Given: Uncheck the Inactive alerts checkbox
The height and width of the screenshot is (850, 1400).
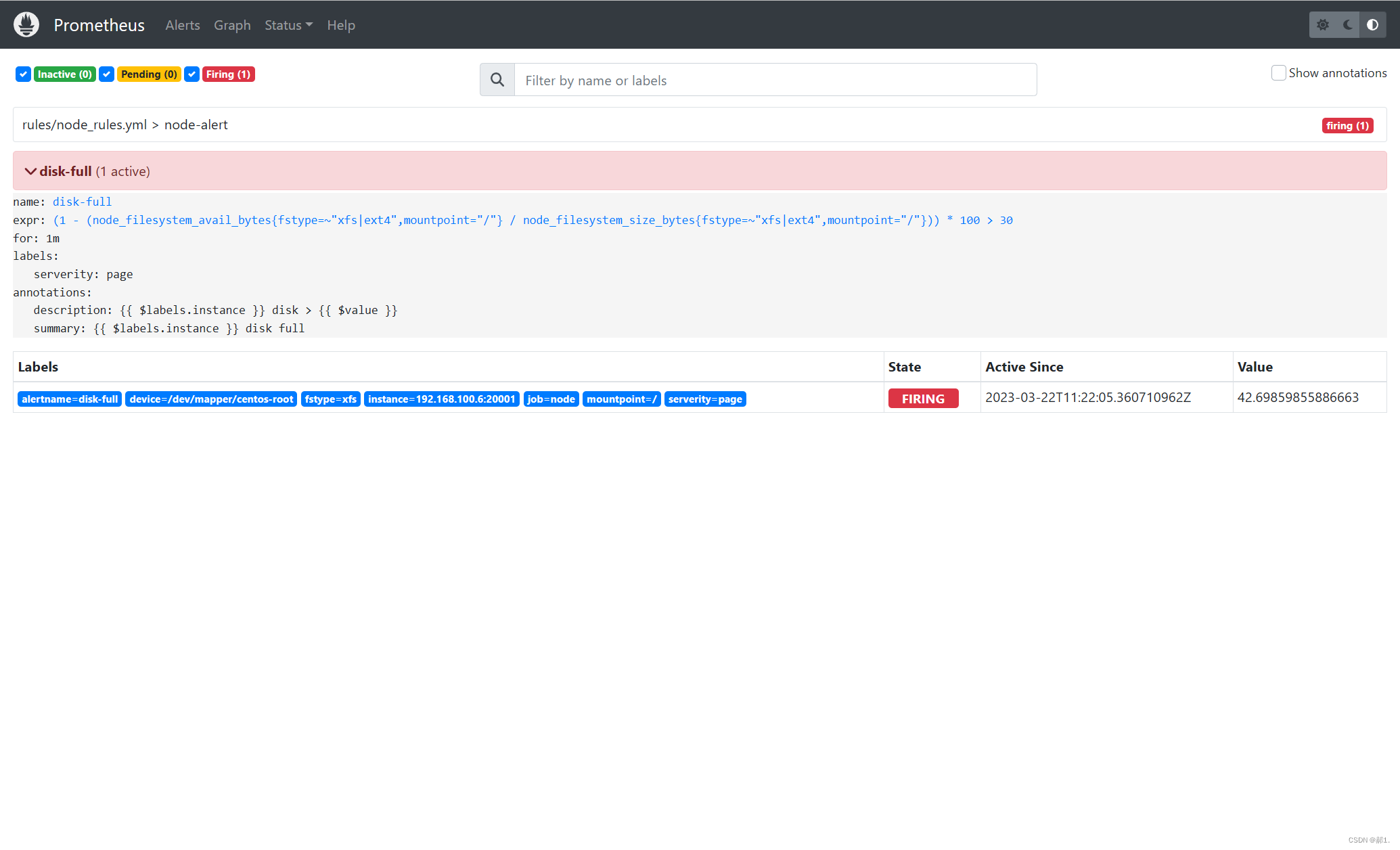Looking at the screenshot, I should tap(24, 74).
